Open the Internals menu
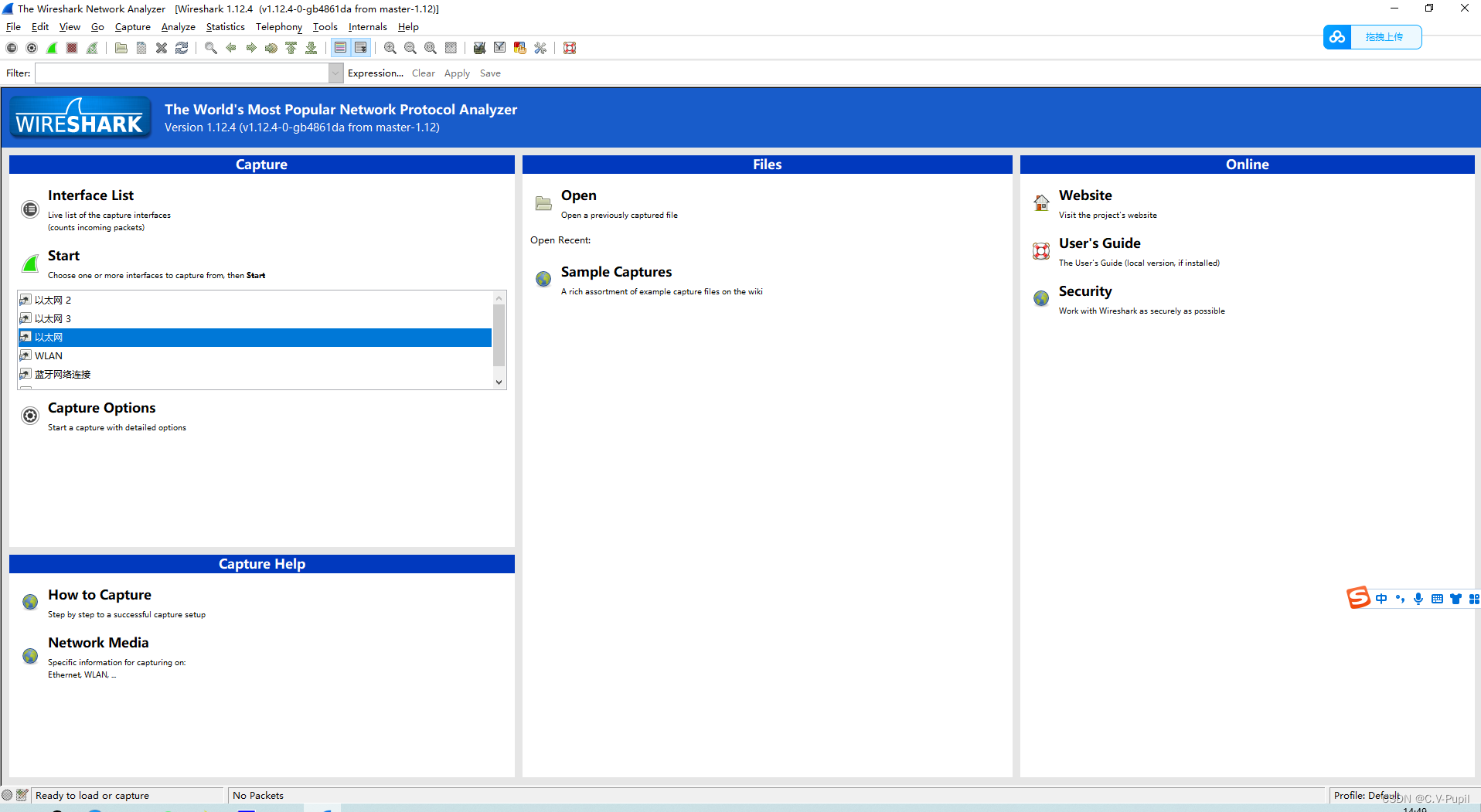 coord(367,27)
